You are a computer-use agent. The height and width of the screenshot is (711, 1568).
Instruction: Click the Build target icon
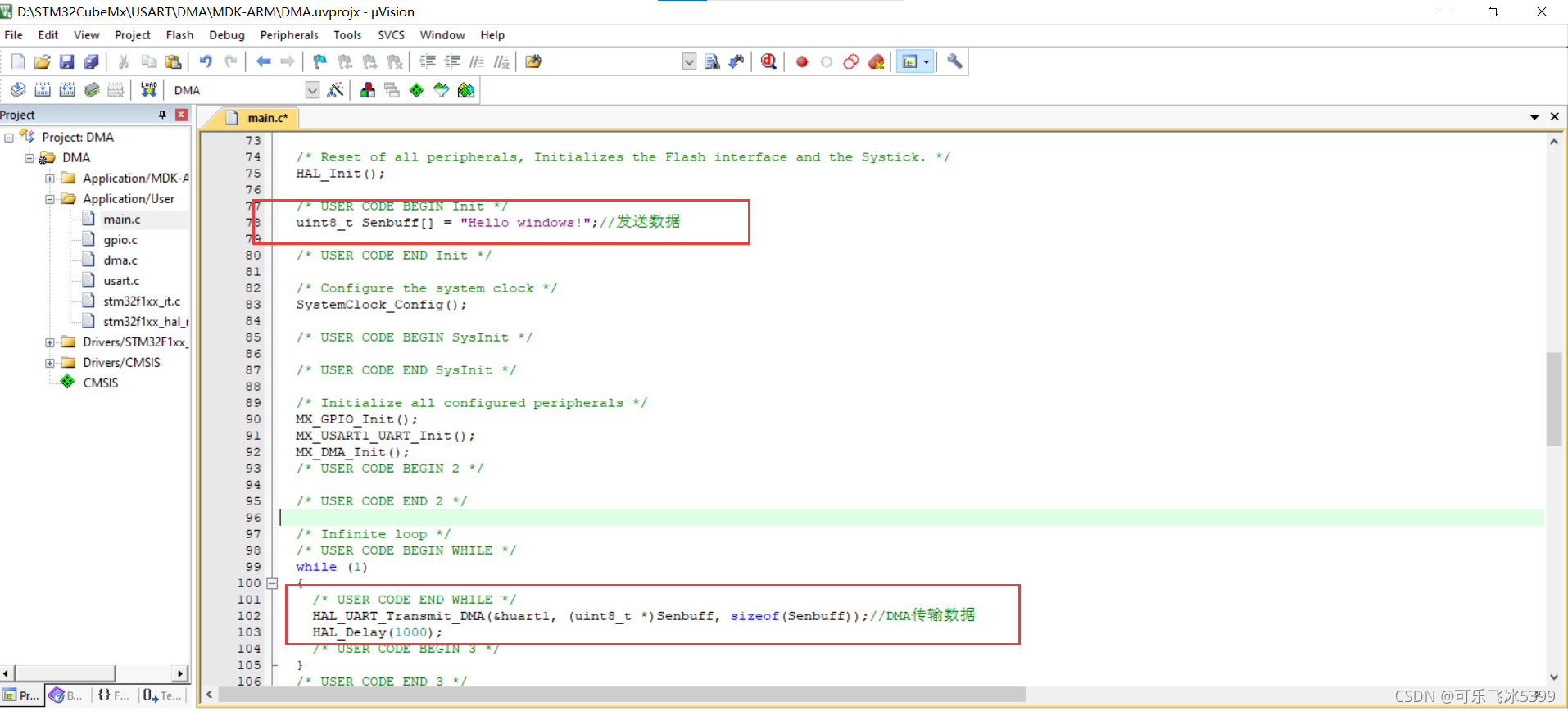pyautogui.click(x=43, y=90)
